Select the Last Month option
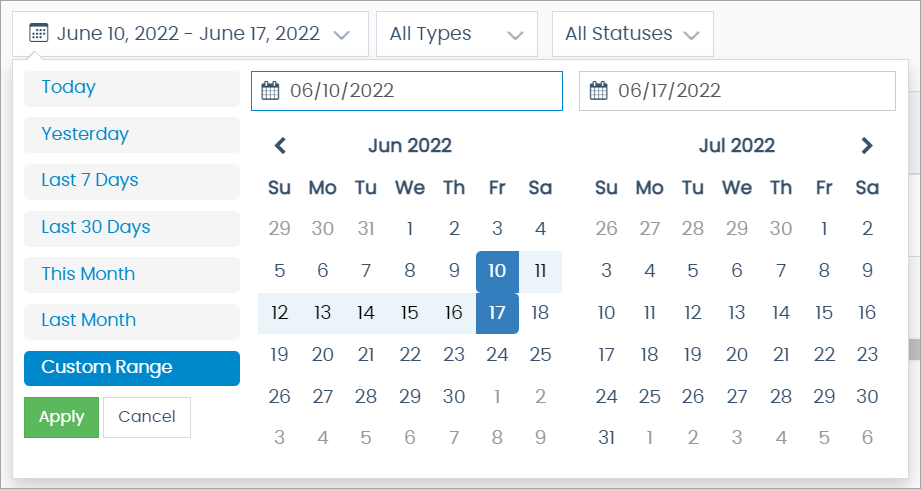921x489 pixels. [132, 321]
